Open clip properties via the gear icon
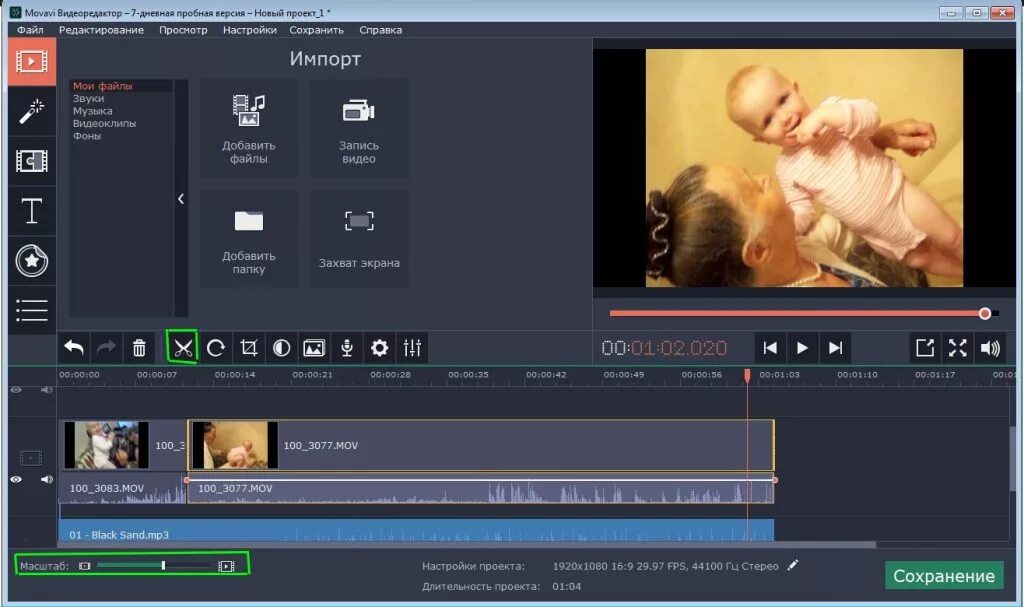This screenshot has width=1024, height=607. point(379,347)
